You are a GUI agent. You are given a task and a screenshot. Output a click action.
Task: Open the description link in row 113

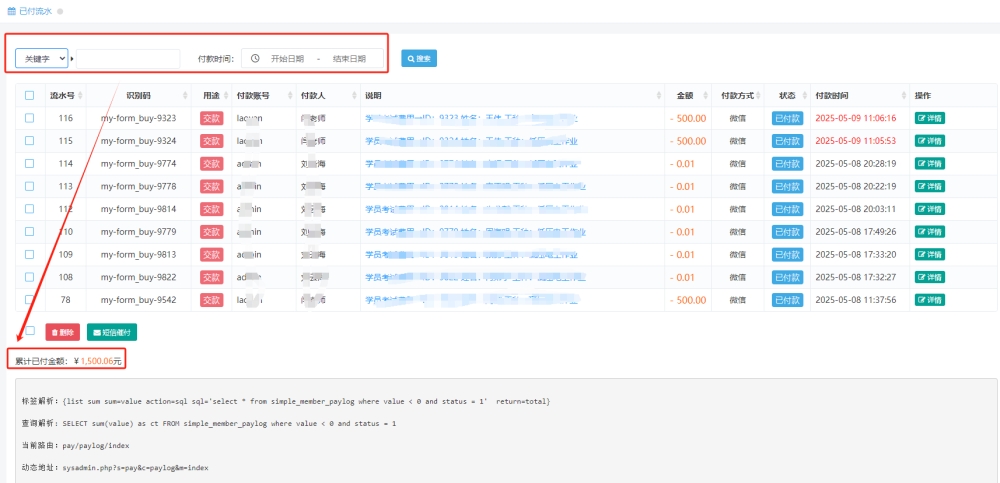point(475,186)
